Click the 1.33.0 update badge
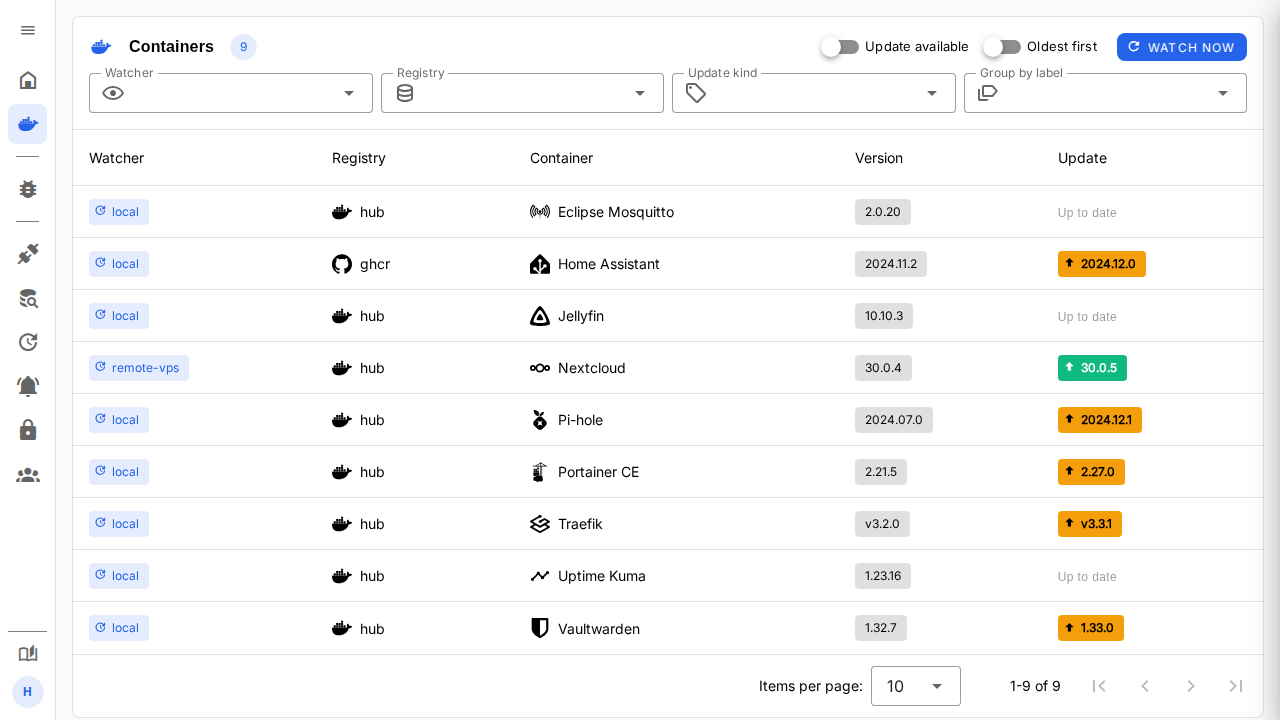The height and width of the screenshot is (720, 1280). click(1091, 628)
